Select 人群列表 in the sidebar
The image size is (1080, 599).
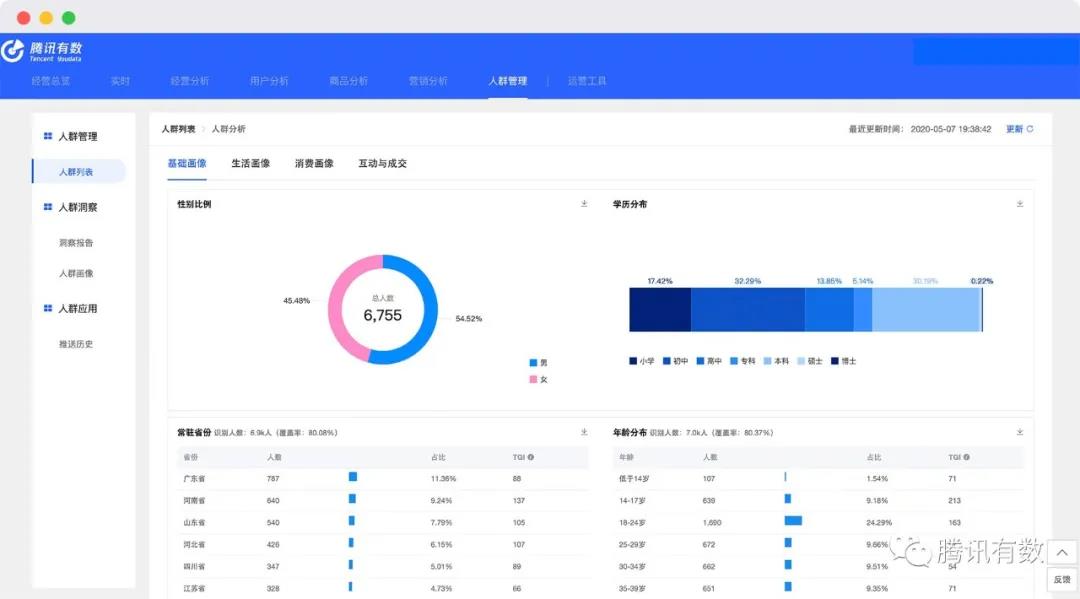79,171
